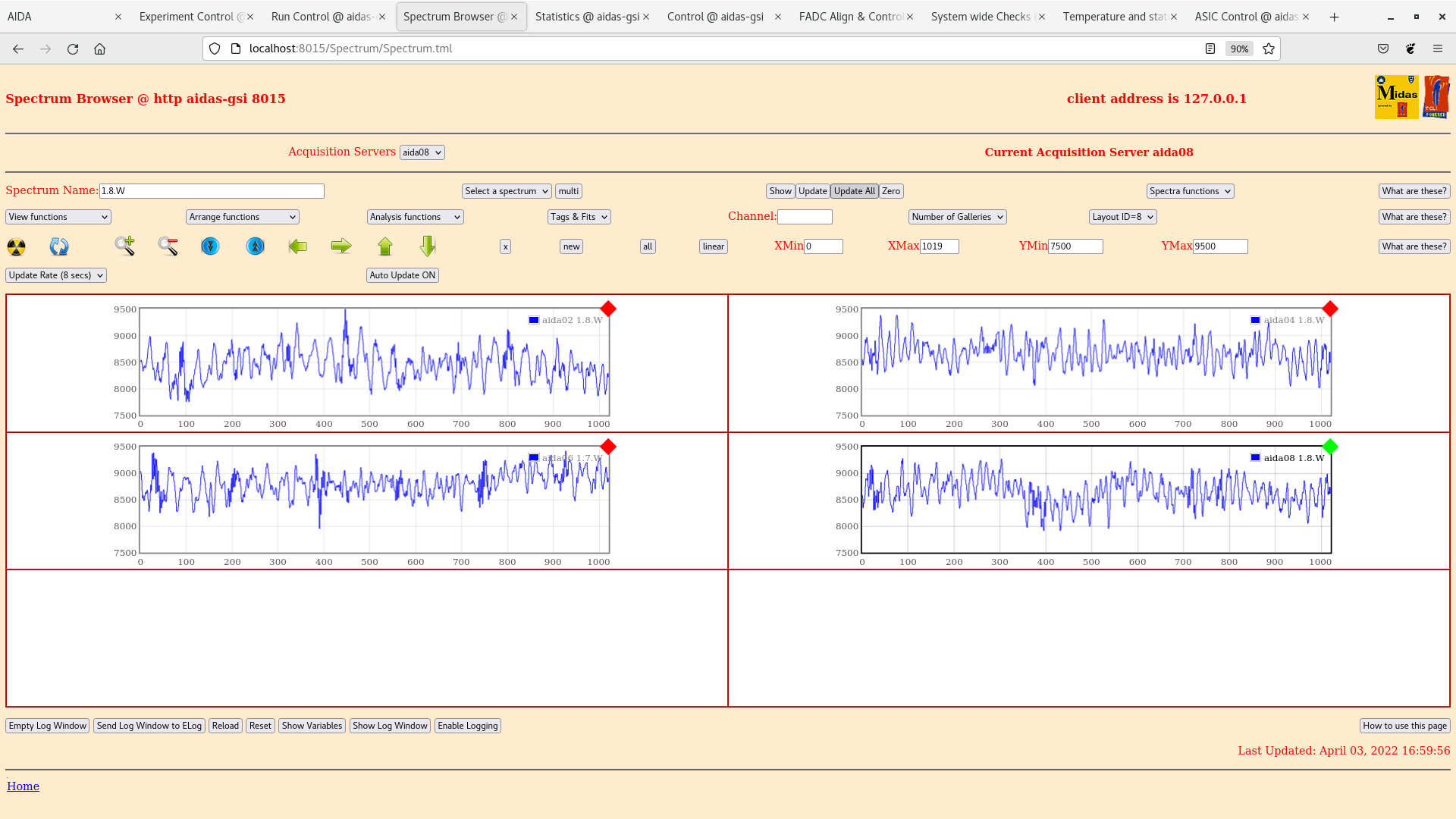
Task: Open a new browser tab with plus
Action: point(1335,17)
